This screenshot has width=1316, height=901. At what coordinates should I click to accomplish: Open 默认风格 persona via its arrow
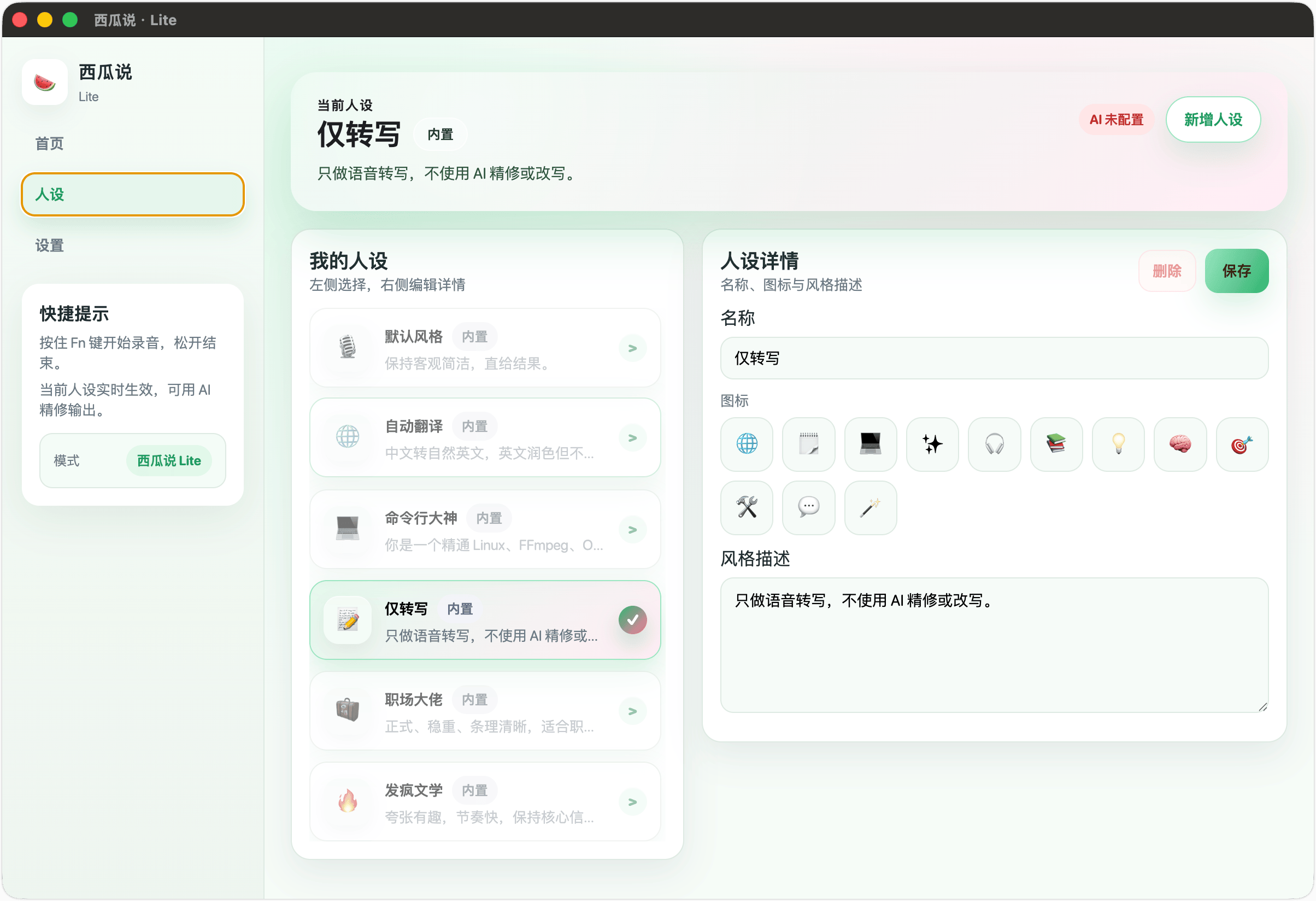click(632, 348)
